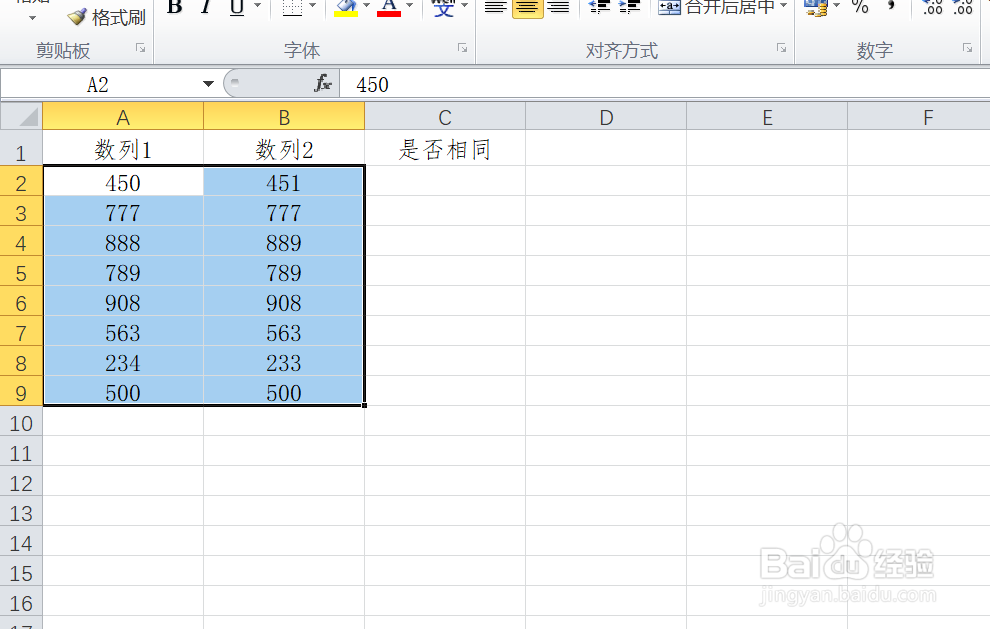Image resolution: width=990 pixels, height=629 pixels.
Task: Click cell B6 with value 908
Action: tap(284, 303)
